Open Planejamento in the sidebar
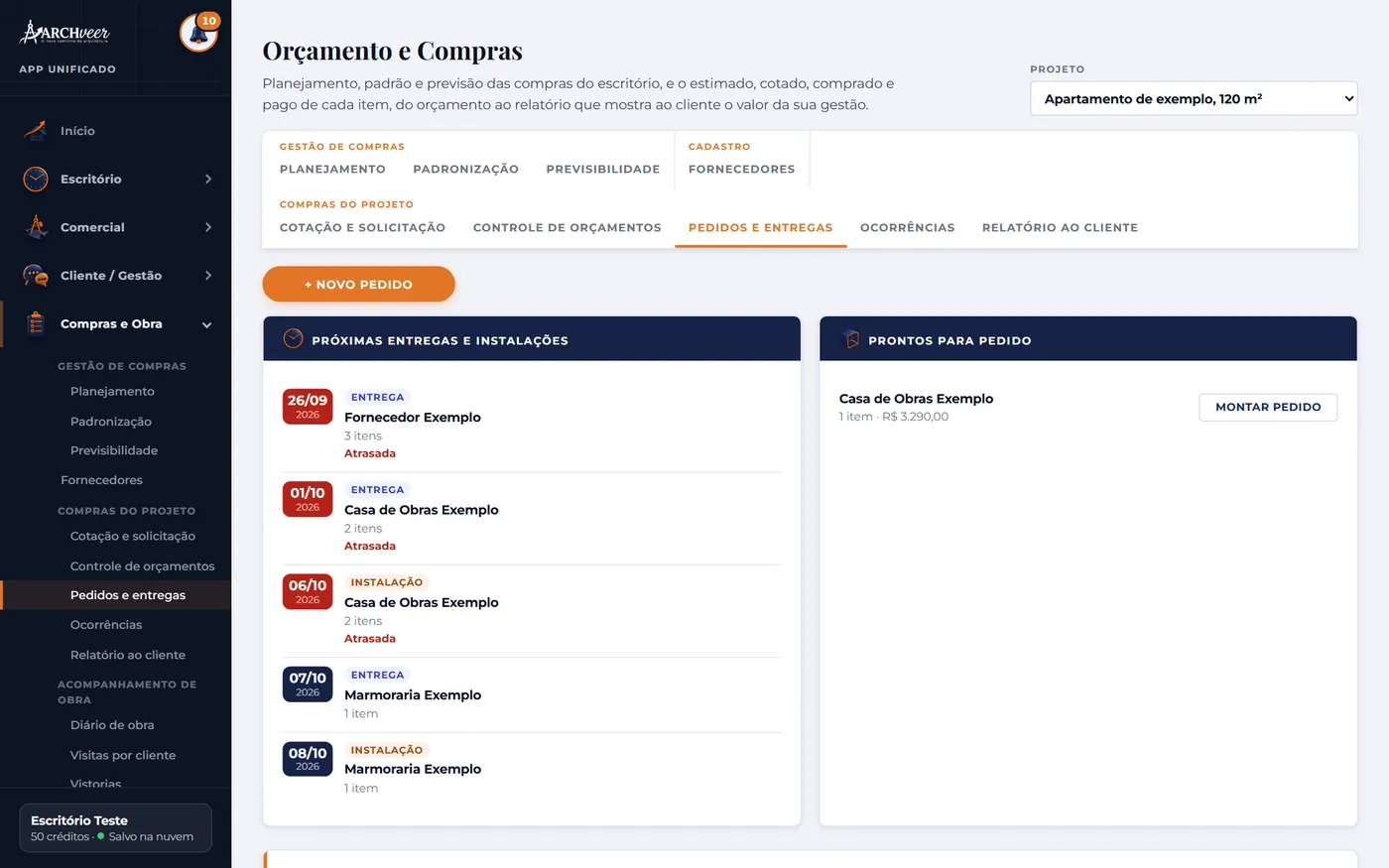 (x=112, y=392)
